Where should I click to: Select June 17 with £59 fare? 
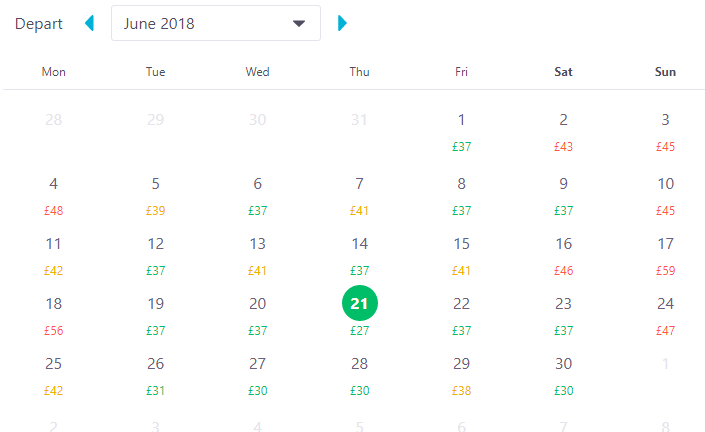tap(665, 254)
